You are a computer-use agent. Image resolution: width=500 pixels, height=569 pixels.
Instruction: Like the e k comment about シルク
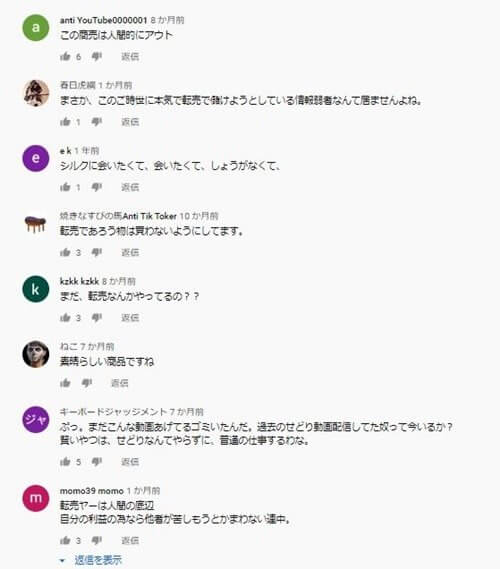[x=65, y=187]
